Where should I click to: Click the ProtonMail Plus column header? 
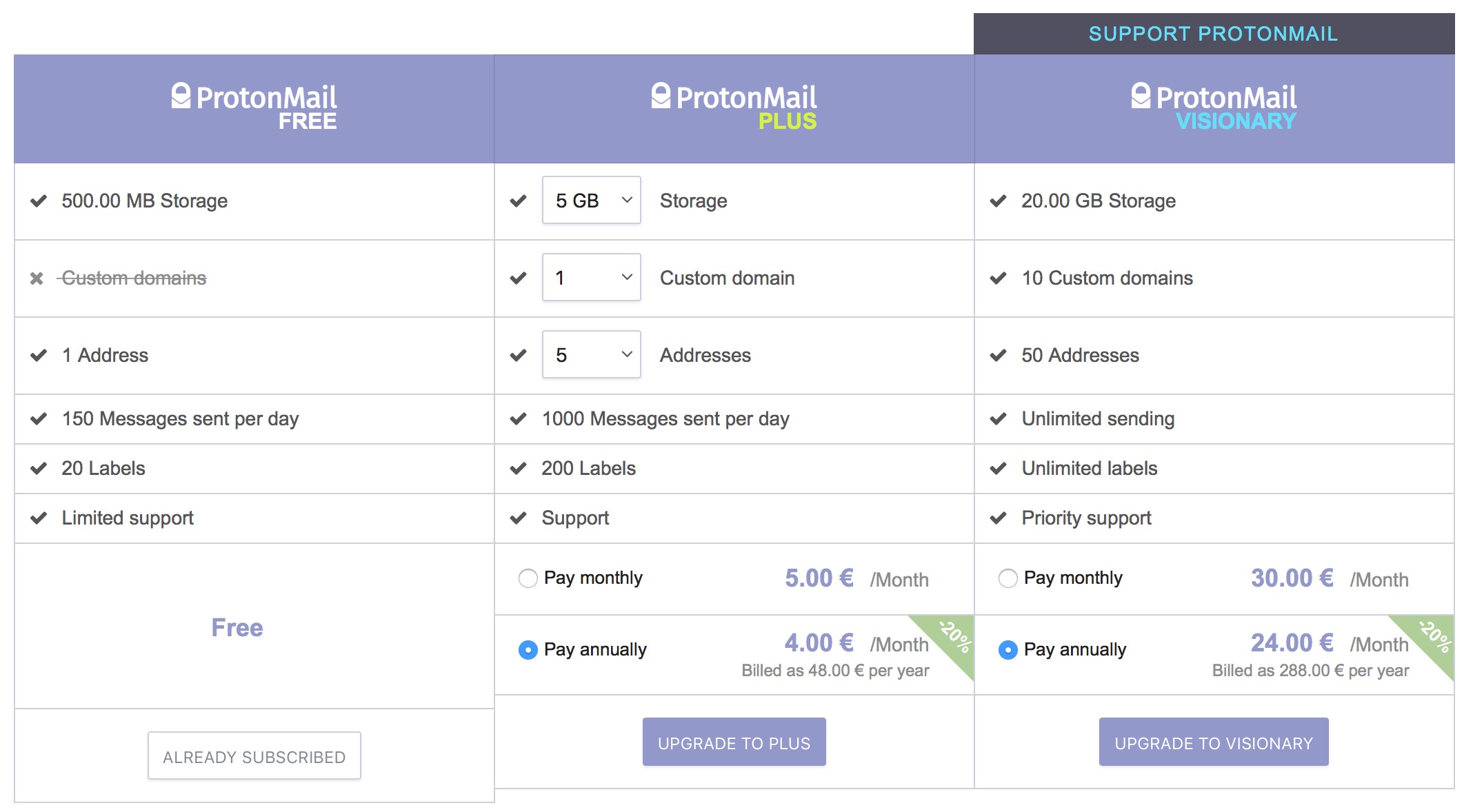(x=734, y=109)
